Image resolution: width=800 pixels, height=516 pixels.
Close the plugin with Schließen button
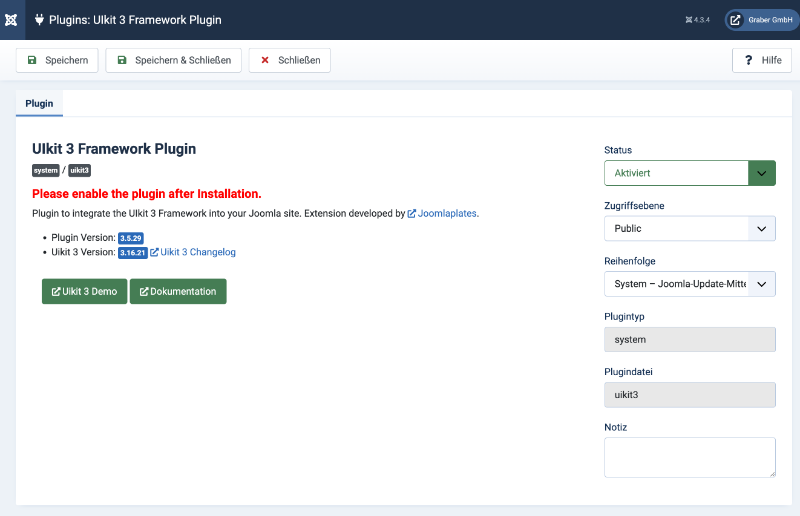tap(290, 60)
